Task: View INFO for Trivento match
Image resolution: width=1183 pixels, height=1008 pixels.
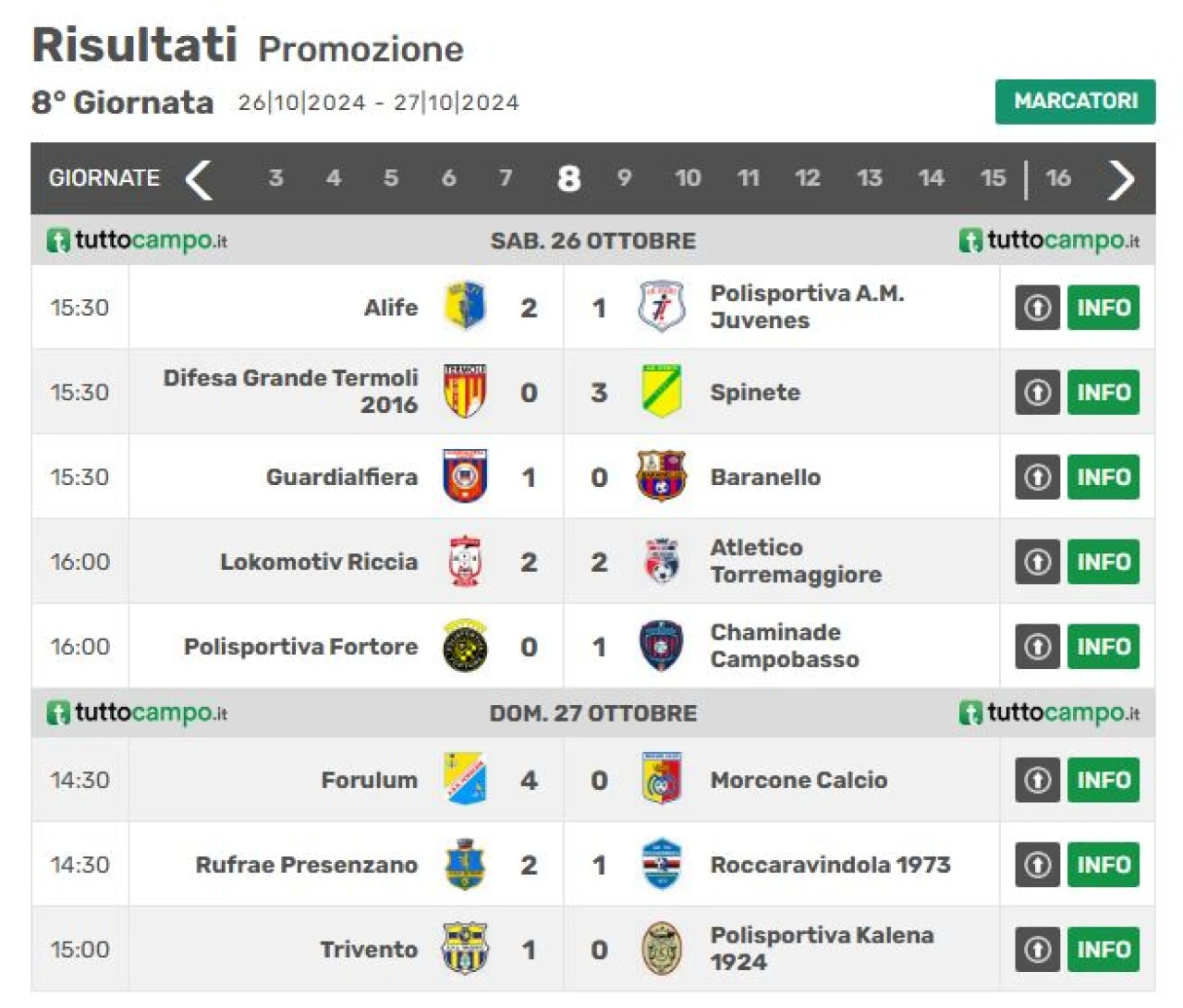Action: click(1104, 949)
